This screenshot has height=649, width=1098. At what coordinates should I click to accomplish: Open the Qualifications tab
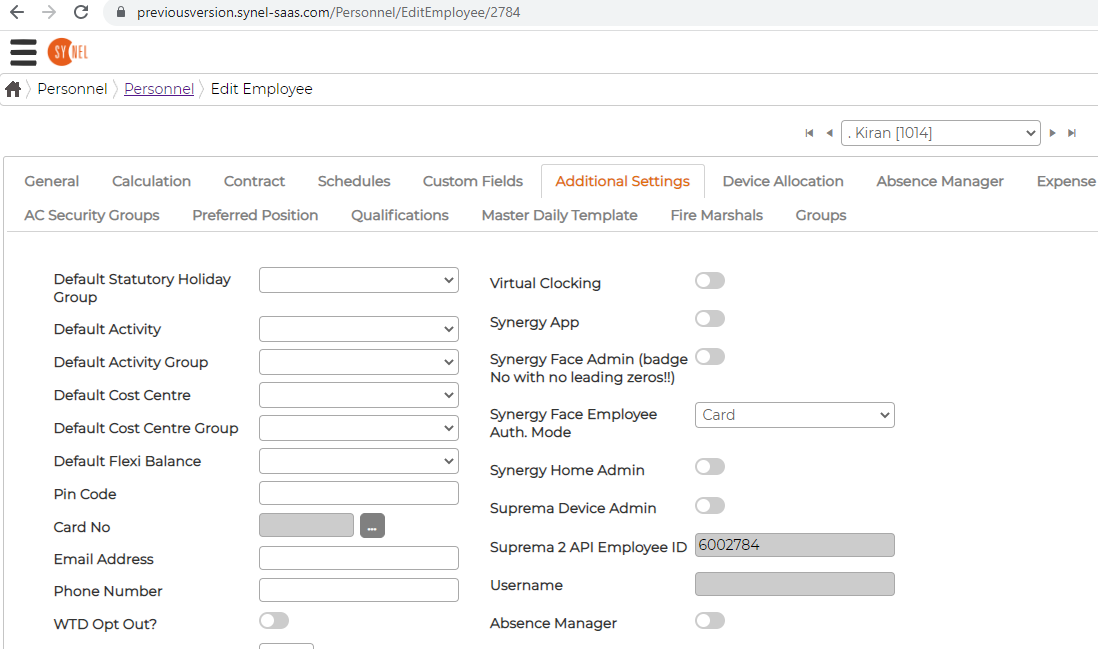pyautogui.click(x=400, y=215)
